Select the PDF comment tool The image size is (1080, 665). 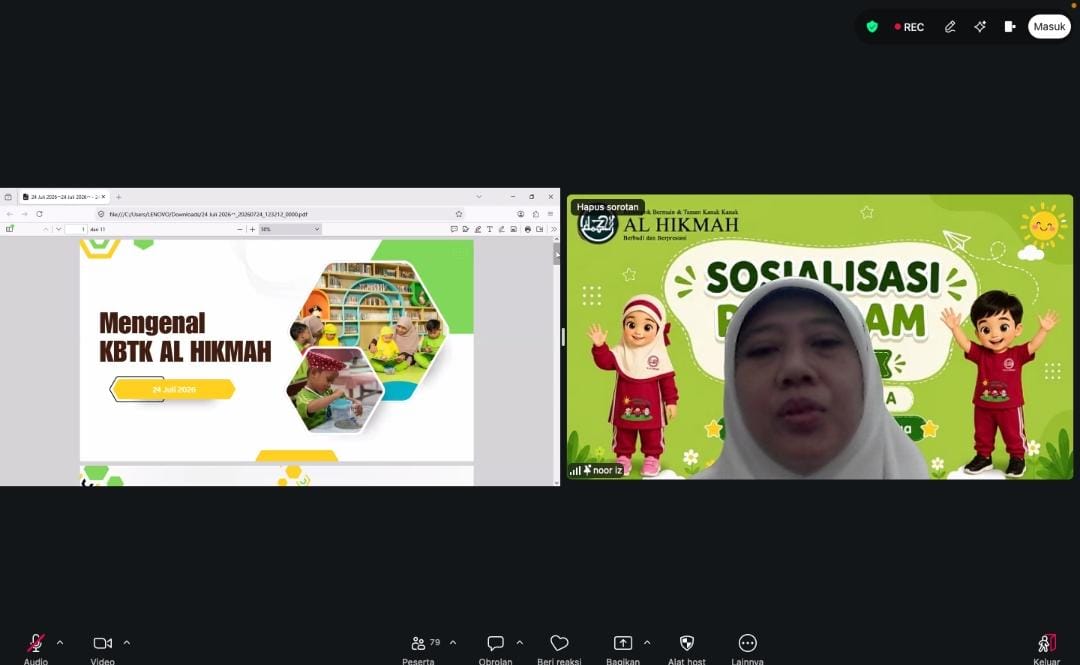454,229
